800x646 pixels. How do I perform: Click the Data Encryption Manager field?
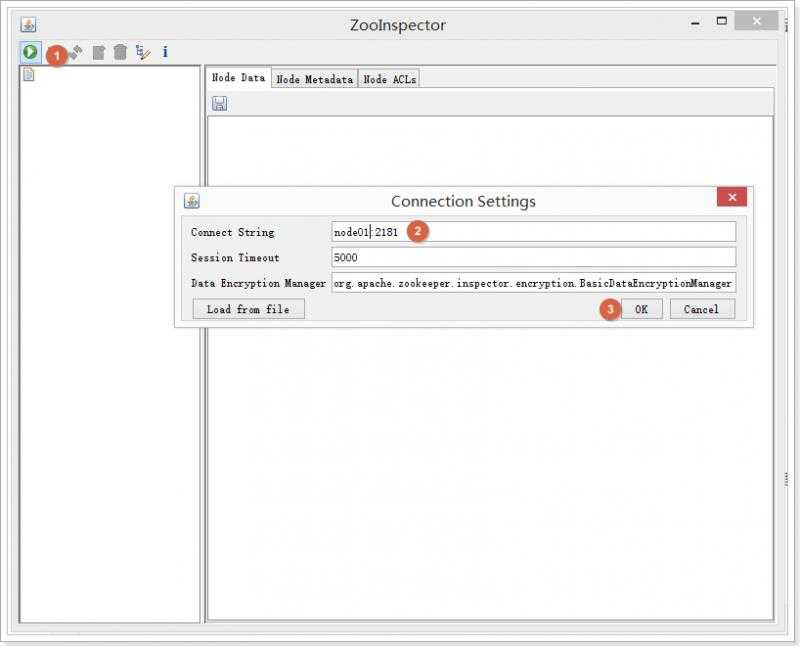pos(534,283)
